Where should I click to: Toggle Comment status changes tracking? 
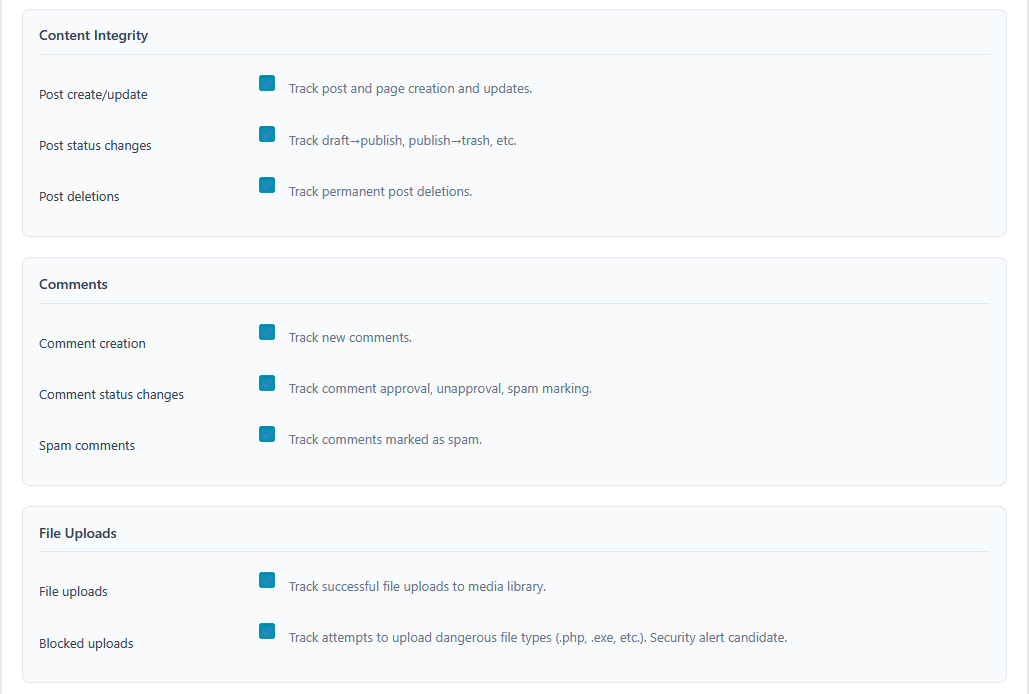pyautogui.click(x=267, y=382)
